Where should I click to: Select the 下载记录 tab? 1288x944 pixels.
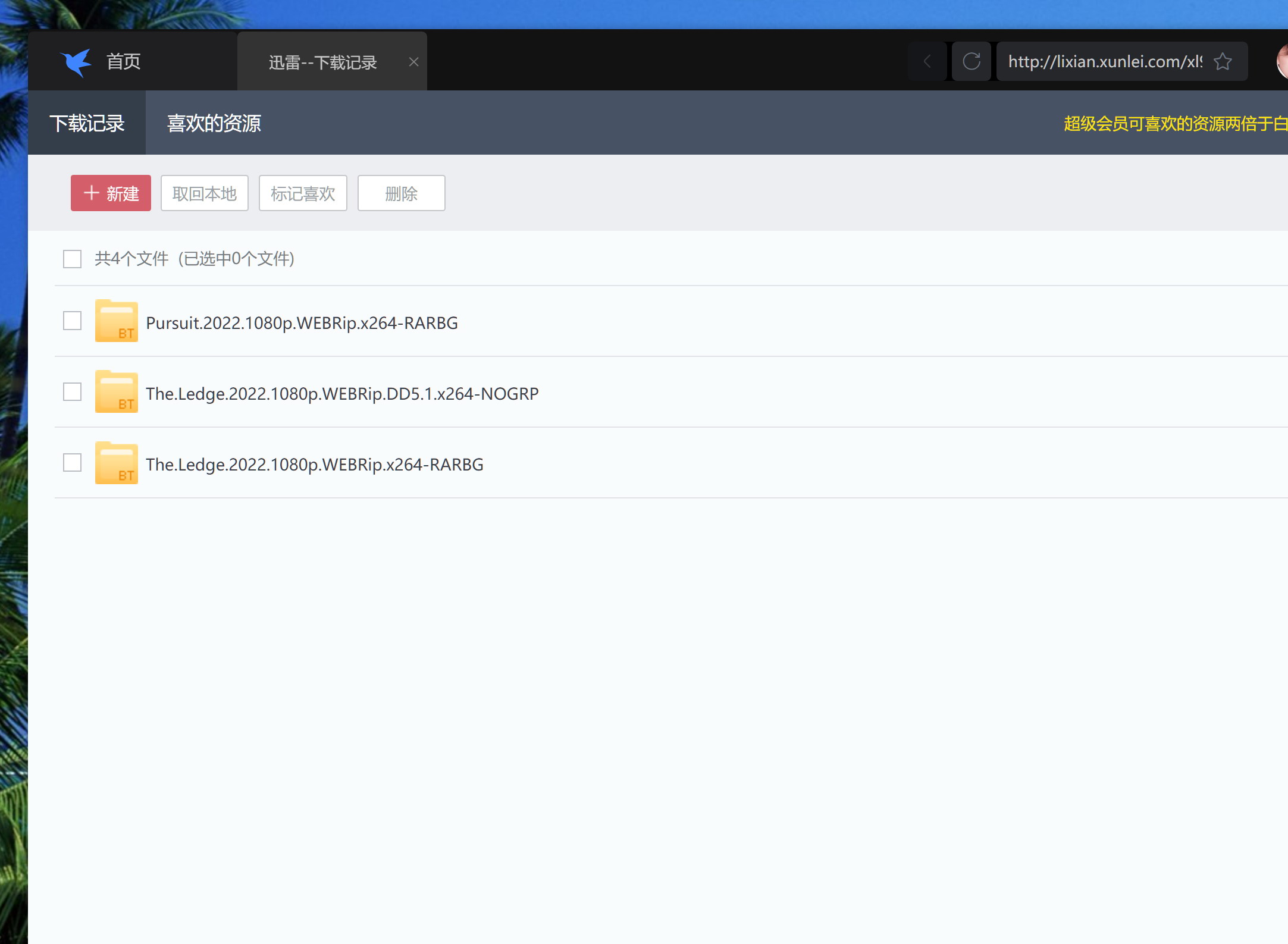tap(87, 123)
